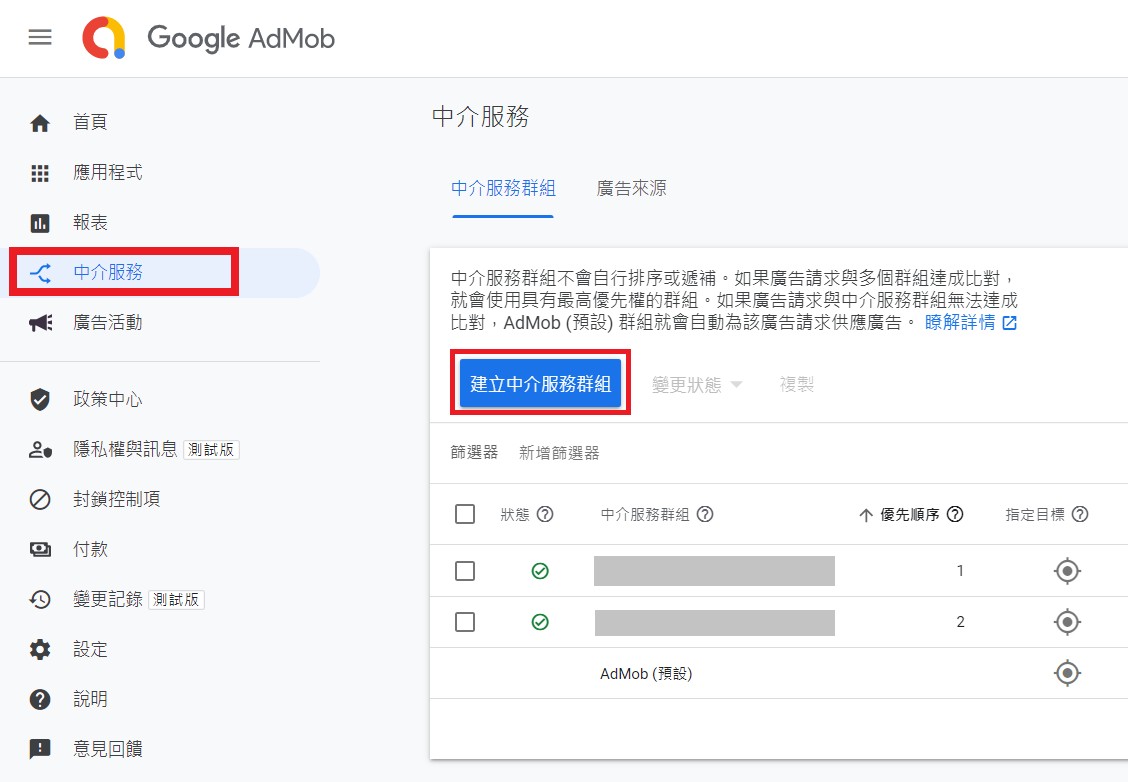This screenshot has width=1128, height=782.
Task: Check the checkbox for priority 1 row
Action: coord(465,571)
